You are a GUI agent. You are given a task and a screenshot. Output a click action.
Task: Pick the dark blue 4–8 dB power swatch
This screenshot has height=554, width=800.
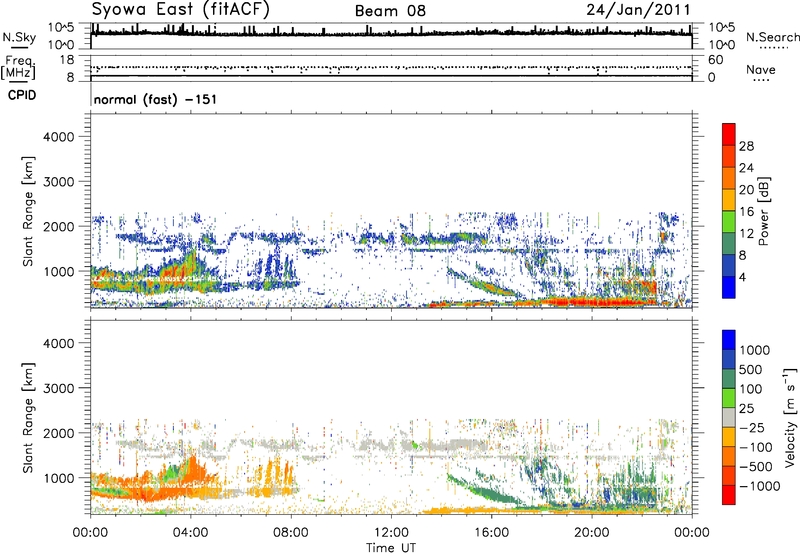point(729,266)
